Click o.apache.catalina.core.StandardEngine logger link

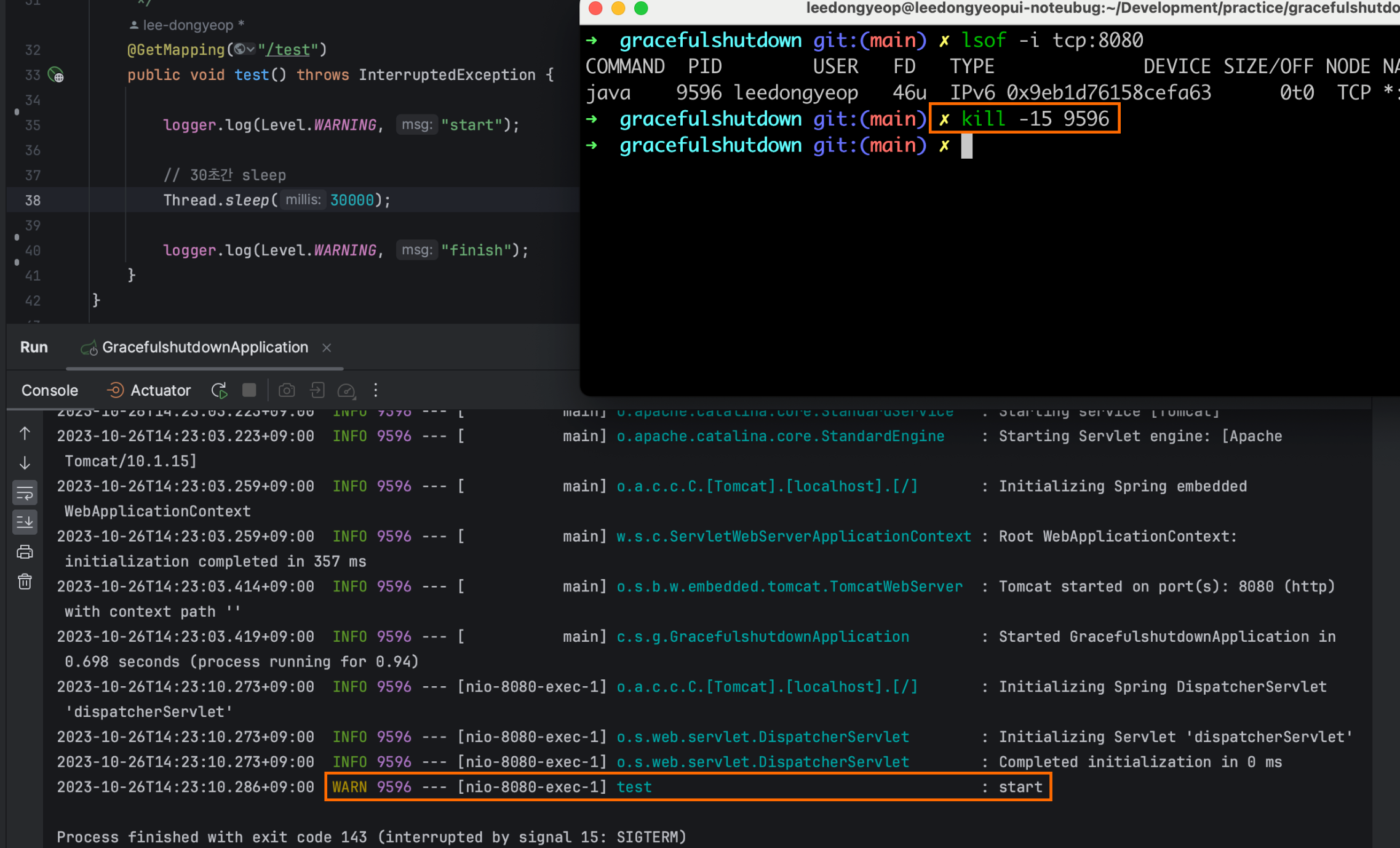[781, 436]
